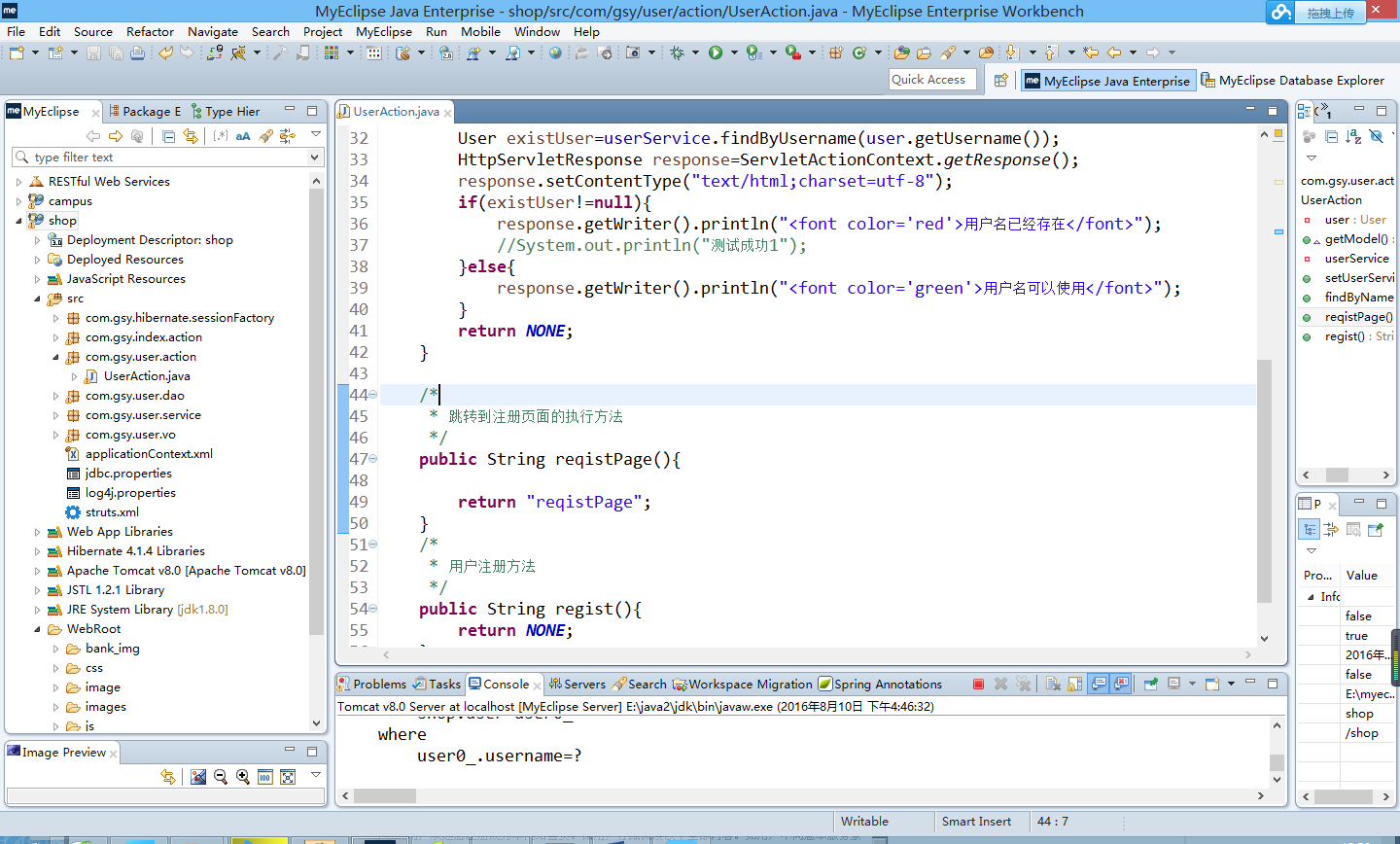The height and width of the screenshot is (844, 1400).
Task: Click the Quick Access search field
Action: pyautogui.click(x=931, y=80)
